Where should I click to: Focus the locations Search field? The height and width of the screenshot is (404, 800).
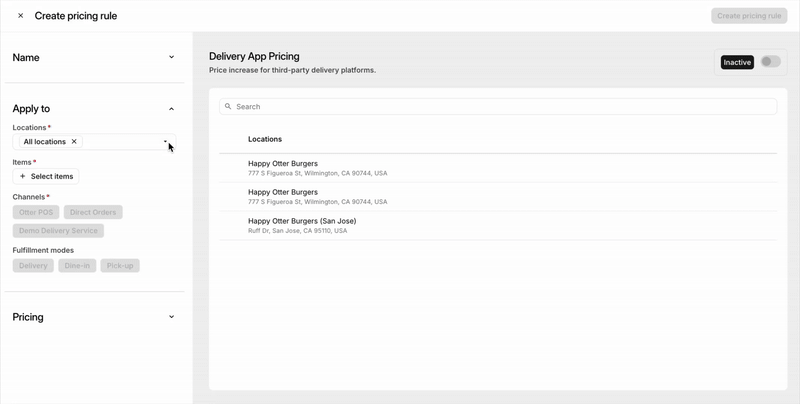498,107
